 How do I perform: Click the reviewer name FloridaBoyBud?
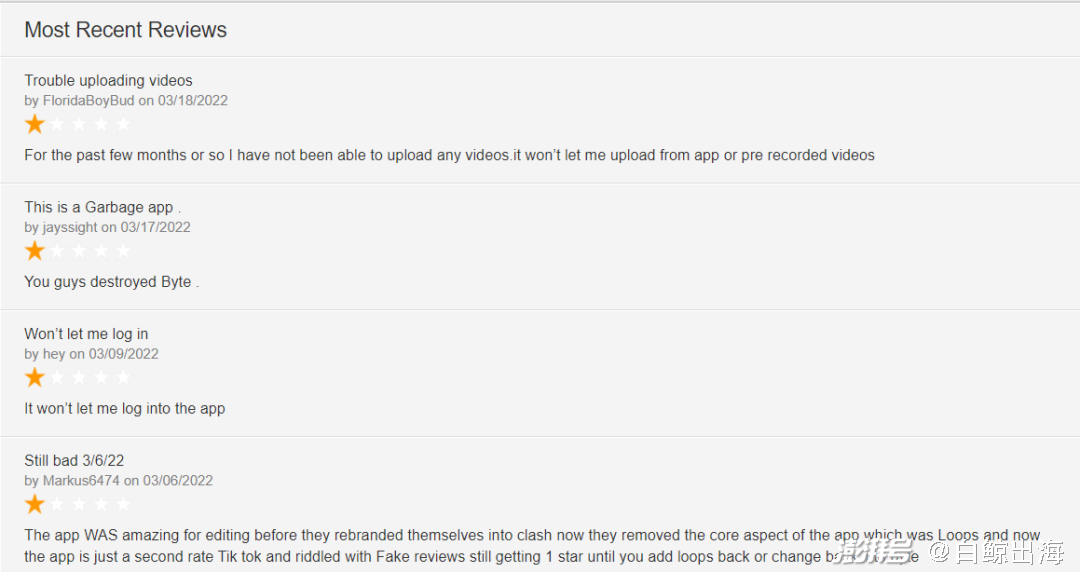click(x=88, y=101)
